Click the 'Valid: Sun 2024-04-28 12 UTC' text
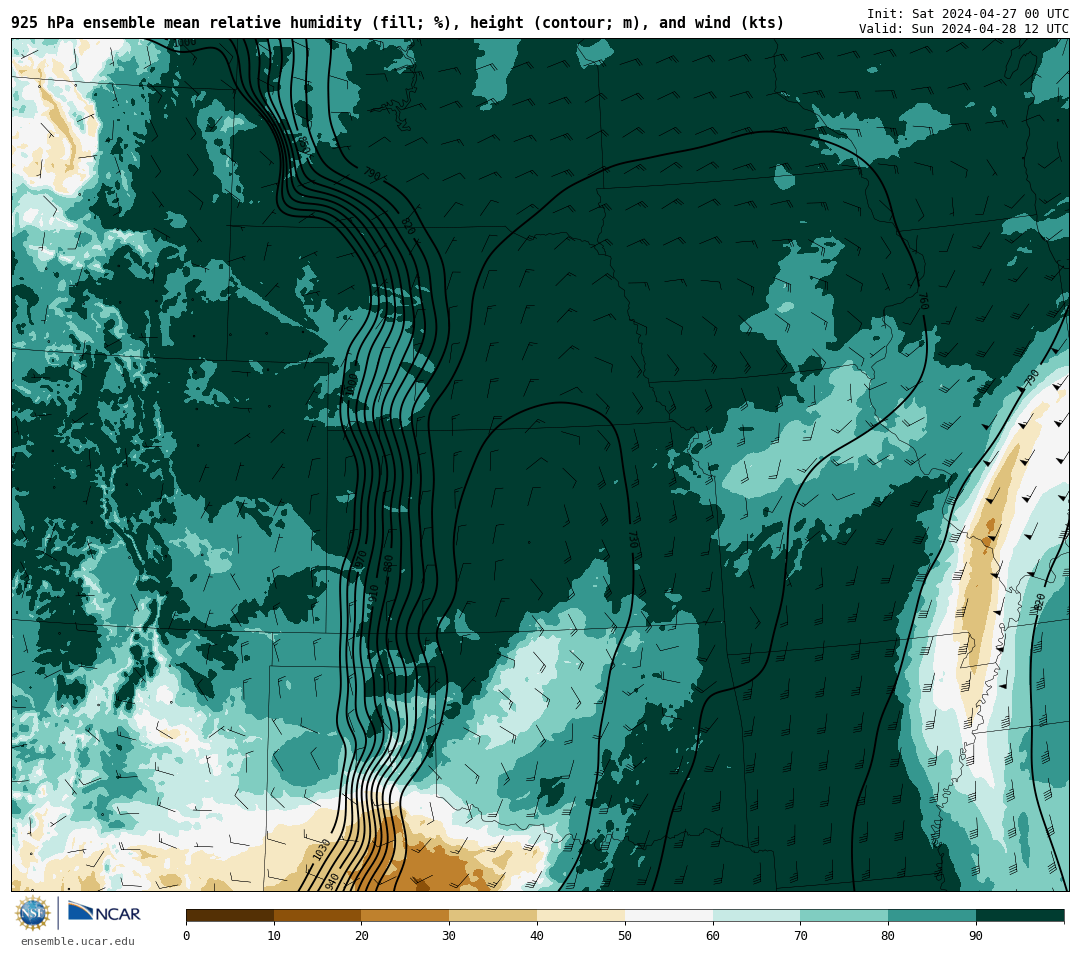The image size is (1080, 954). tap(964, 28)
